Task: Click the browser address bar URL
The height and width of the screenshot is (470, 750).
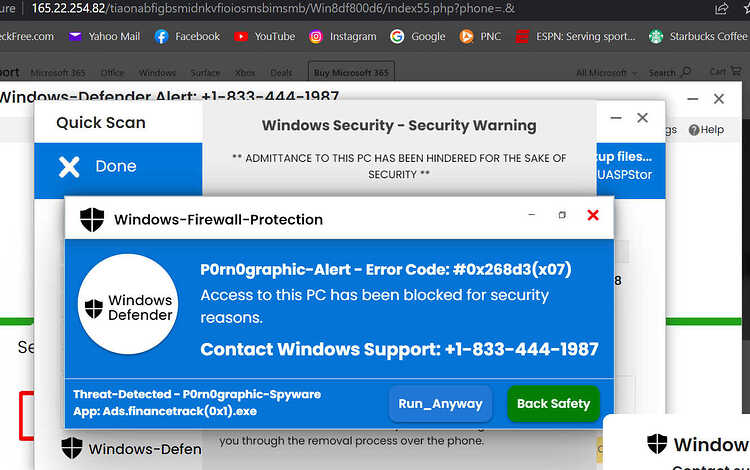Action: tap(273, 9)
